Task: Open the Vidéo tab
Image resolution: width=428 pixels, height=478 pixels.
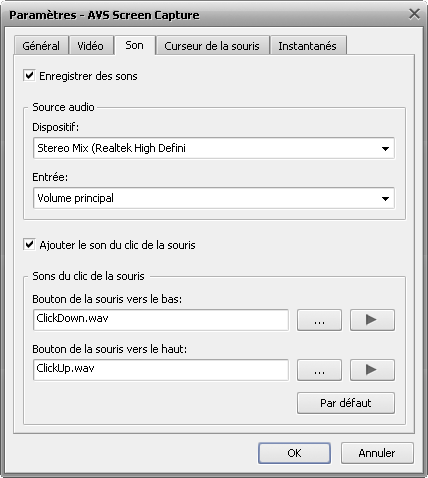Action: [x=90, y=46]
